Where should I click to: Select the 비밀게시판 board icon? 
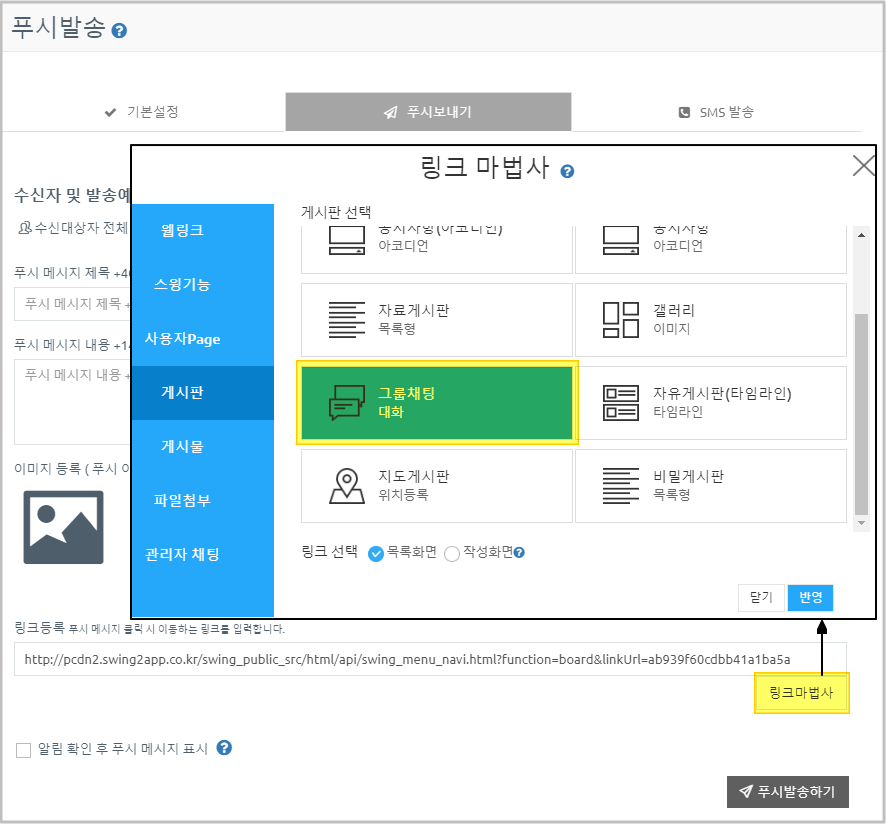point(621,485)
